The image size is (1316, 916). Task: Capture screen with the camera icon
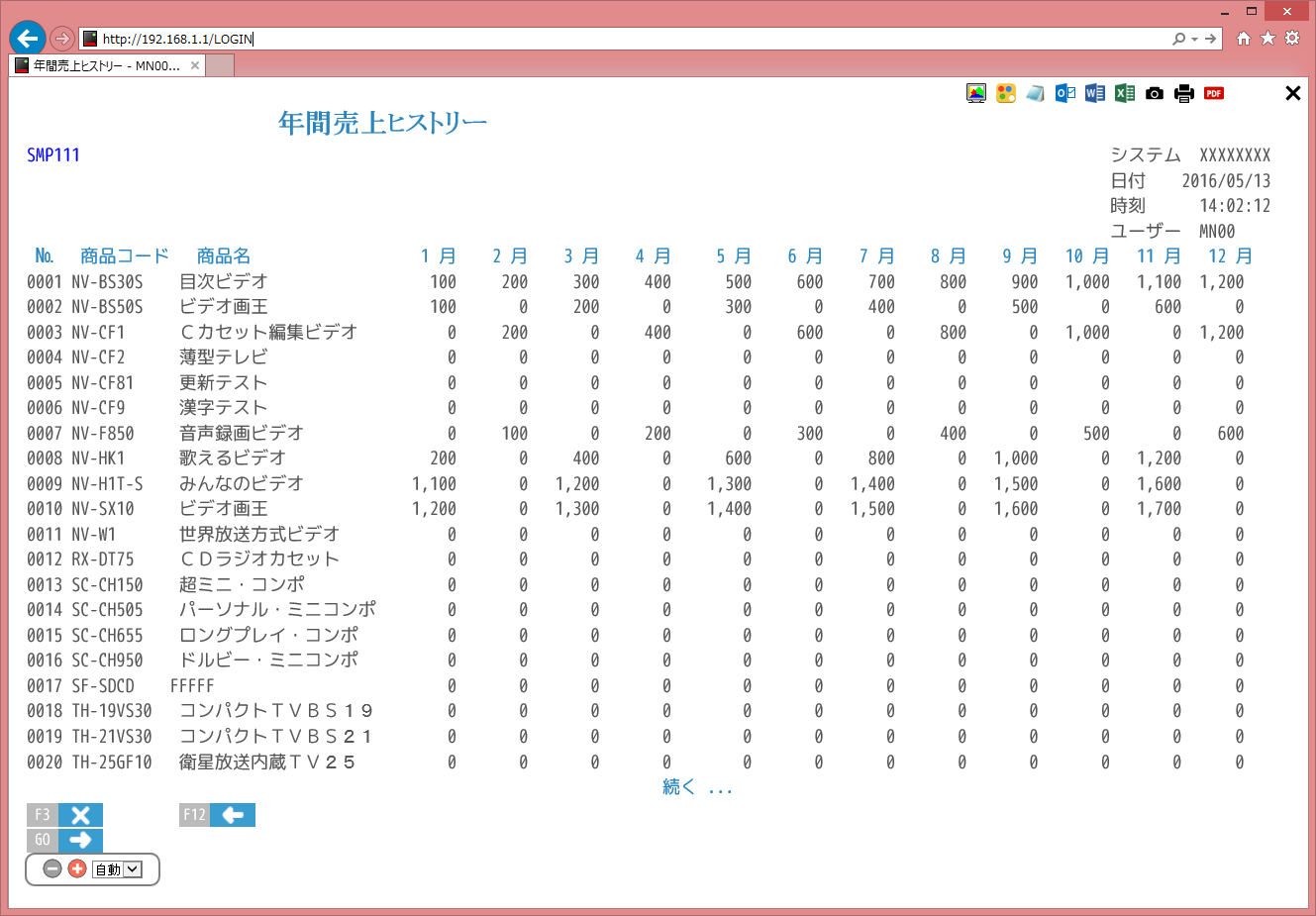click(x=1155, y=93)
